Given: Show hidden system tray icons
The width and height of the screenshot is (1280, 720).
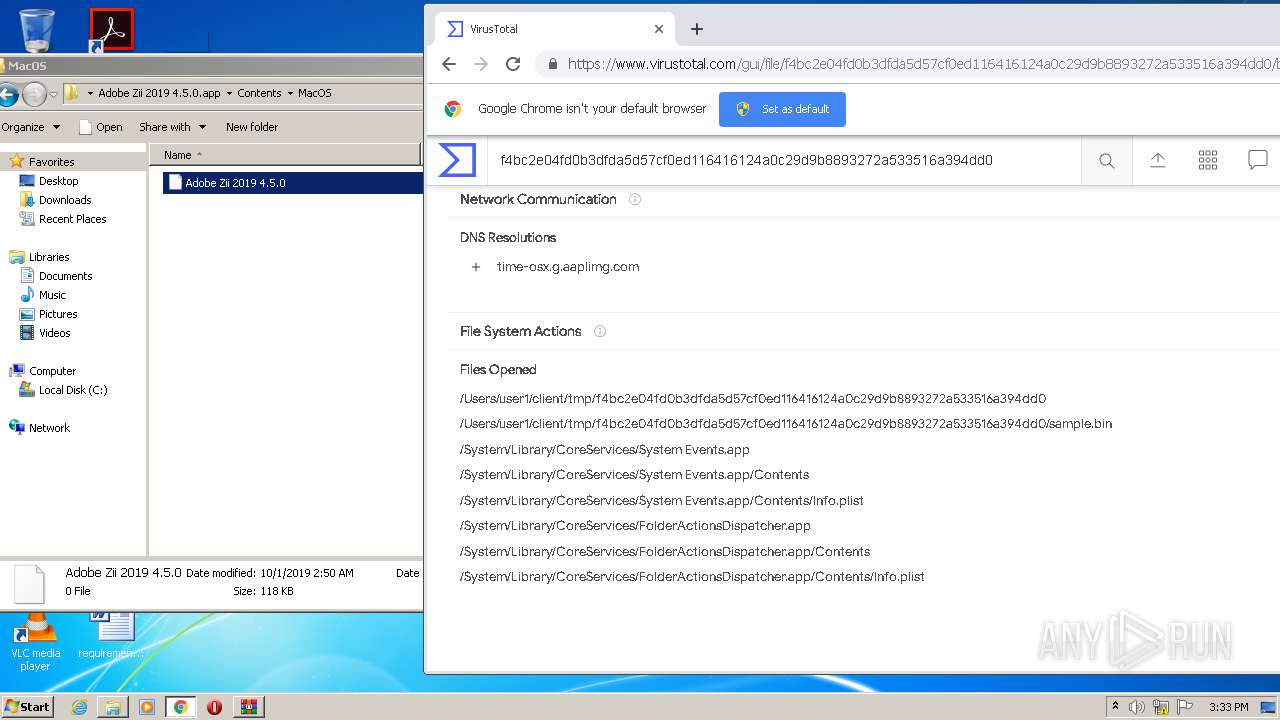Looking at the screenshot, I should pyautogui.click(x=1115, y=706).
